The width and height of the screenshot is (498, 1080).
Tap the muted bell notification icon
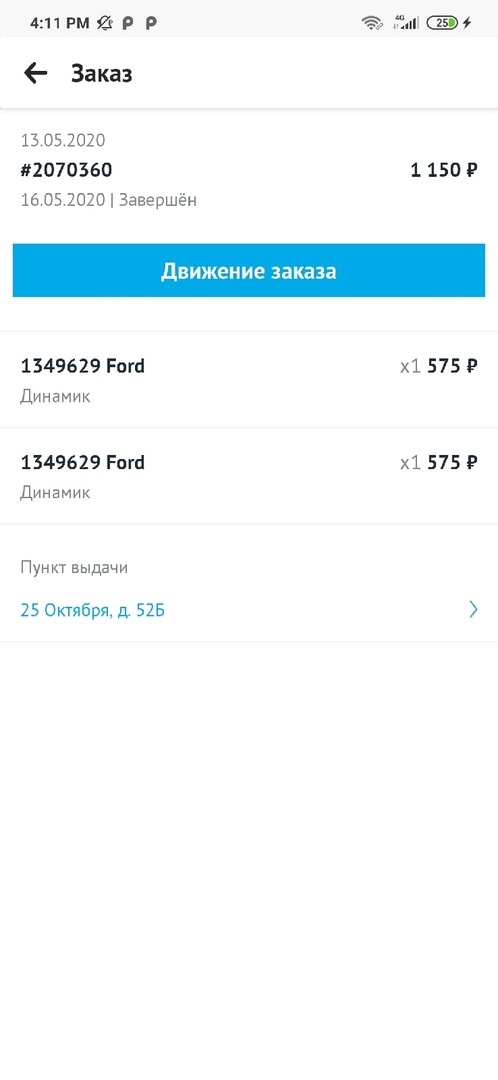pos(105,23)
